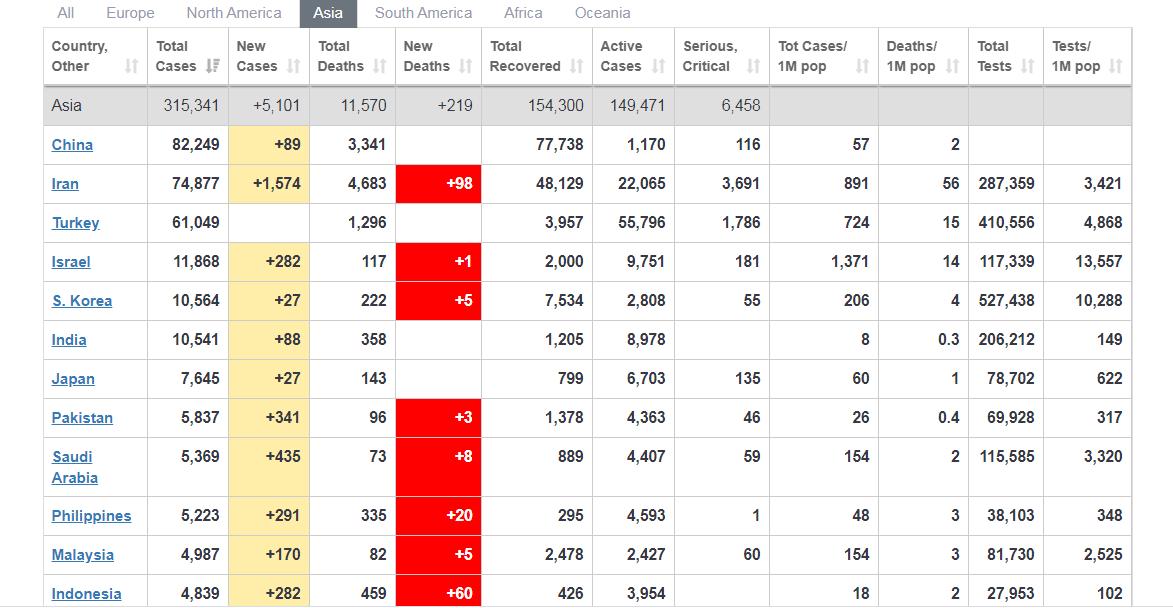This screenshot has height=608, width=1173.
Task: Open the Pakistan country link
Action: pyautogui.click(x=82, y=417)
